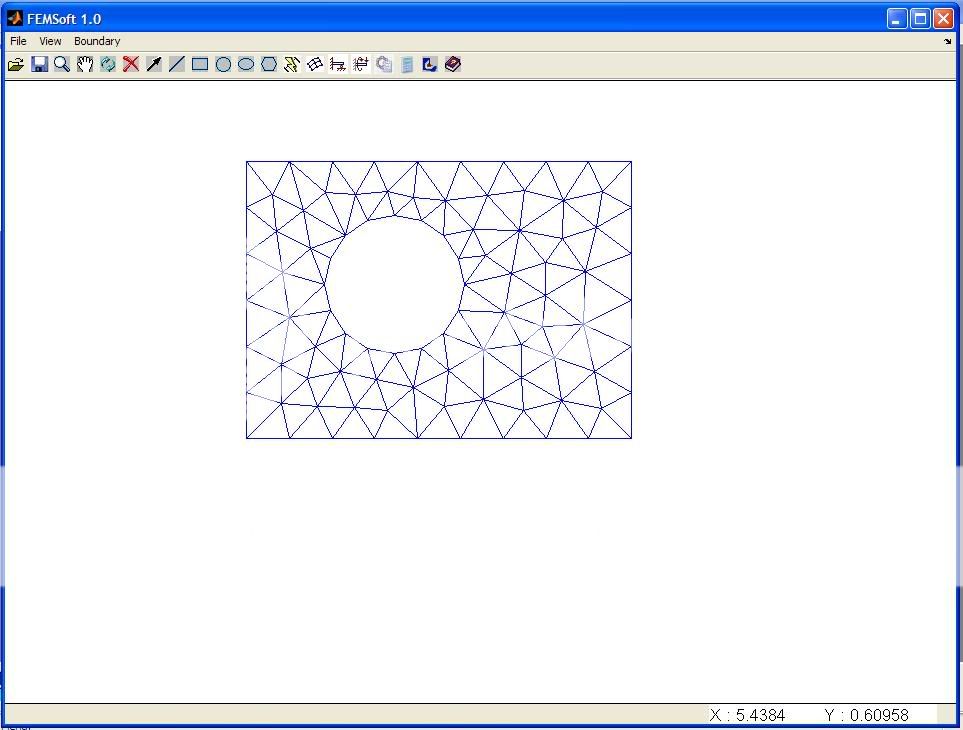Activate the Pan hand tool

click(85, 65)
